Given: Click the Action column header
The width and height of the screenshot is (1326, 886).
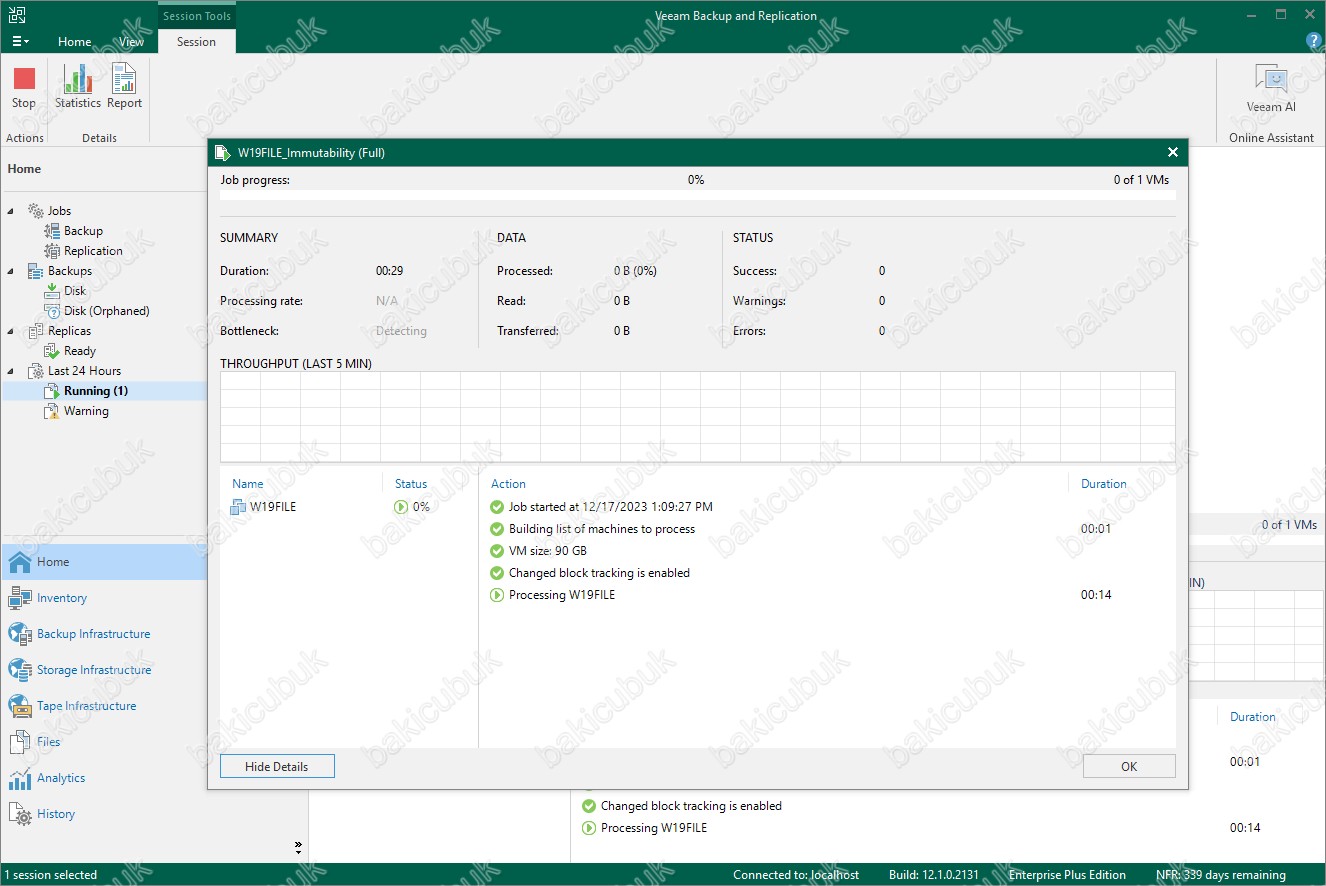Looking at the screenshot, I should 508,484.
